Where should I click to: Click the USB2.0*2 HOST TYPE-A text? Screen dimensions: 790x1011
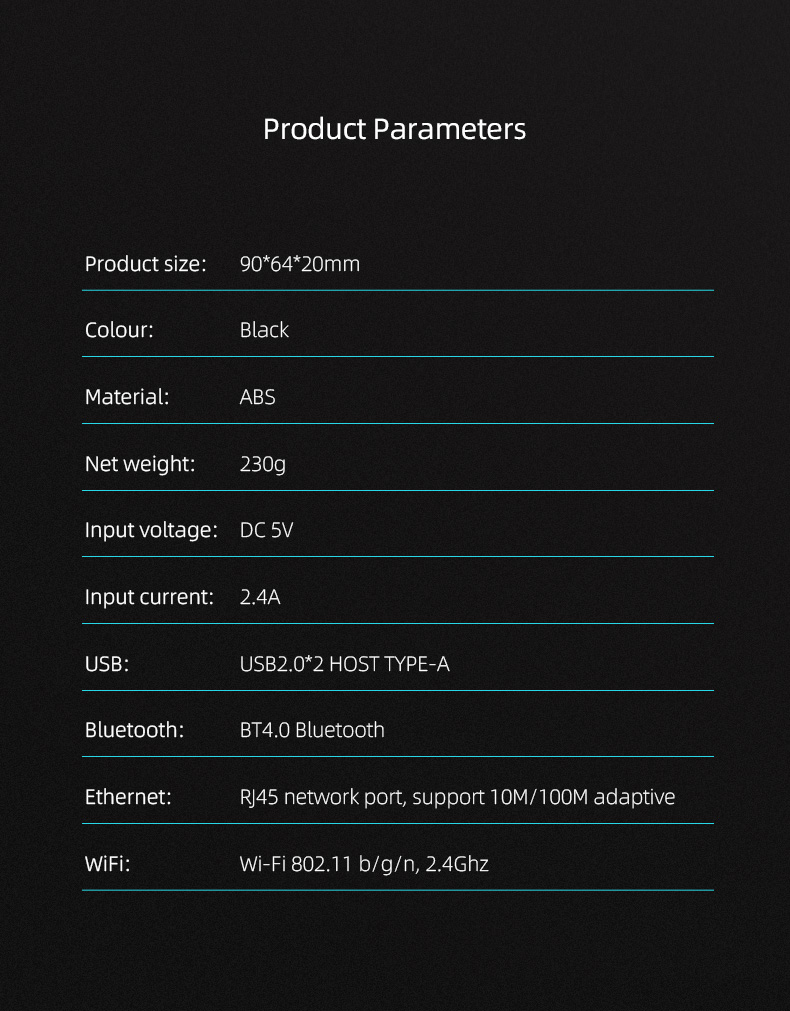344,664
